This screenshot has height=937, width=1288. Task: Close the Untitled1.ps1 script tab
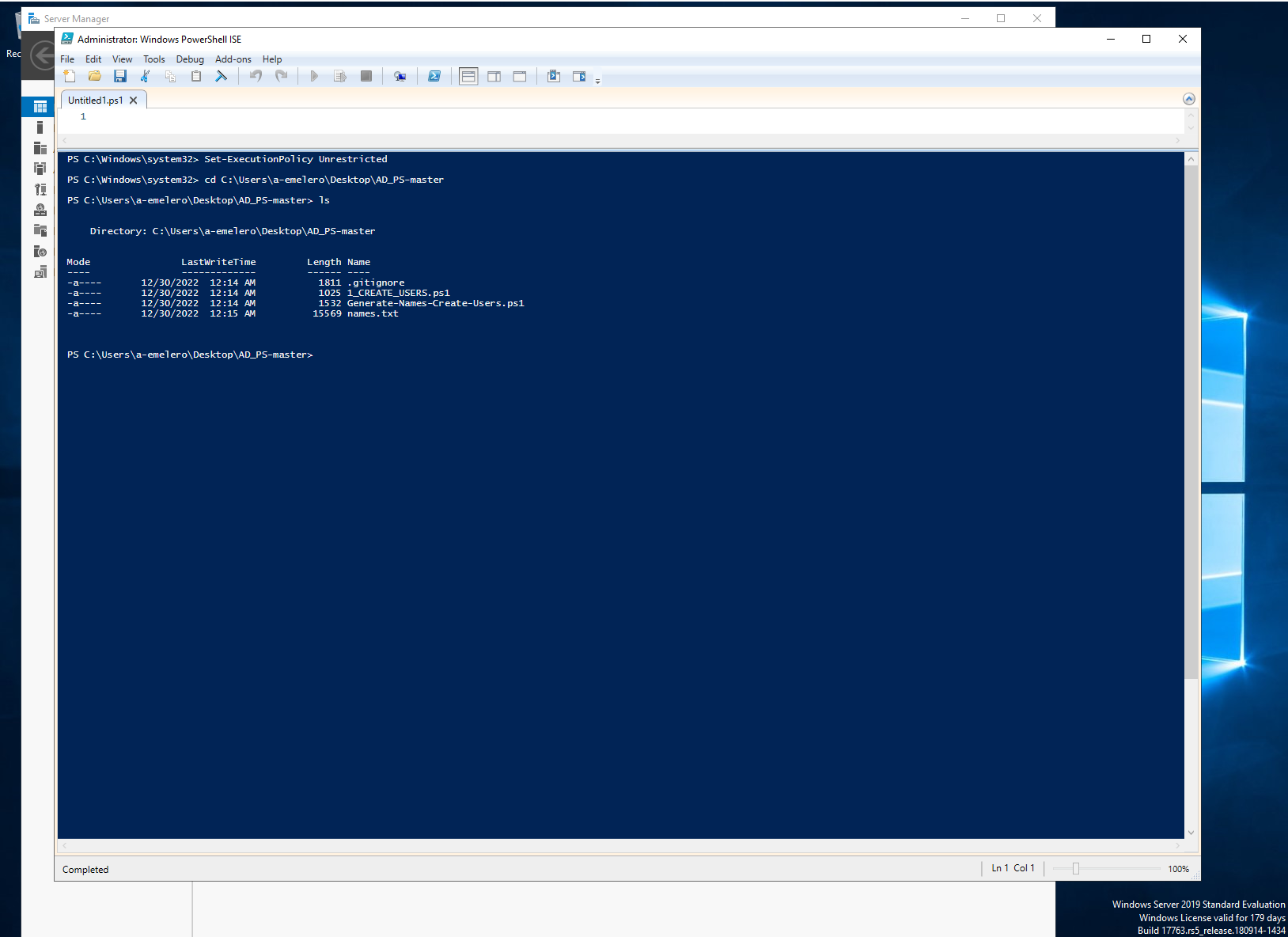click(x=133, y=100)
